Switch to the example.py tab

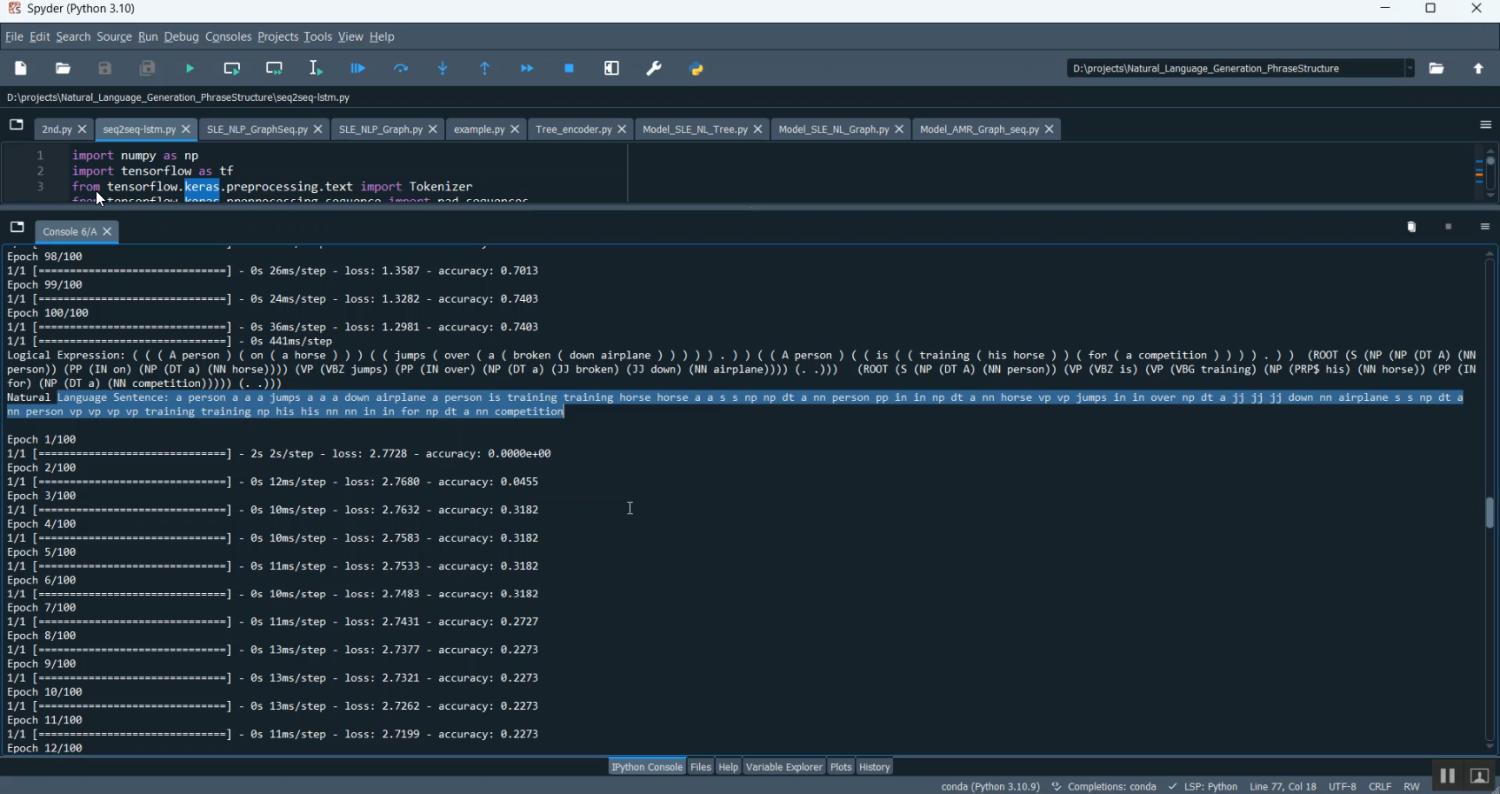[479, 129]
